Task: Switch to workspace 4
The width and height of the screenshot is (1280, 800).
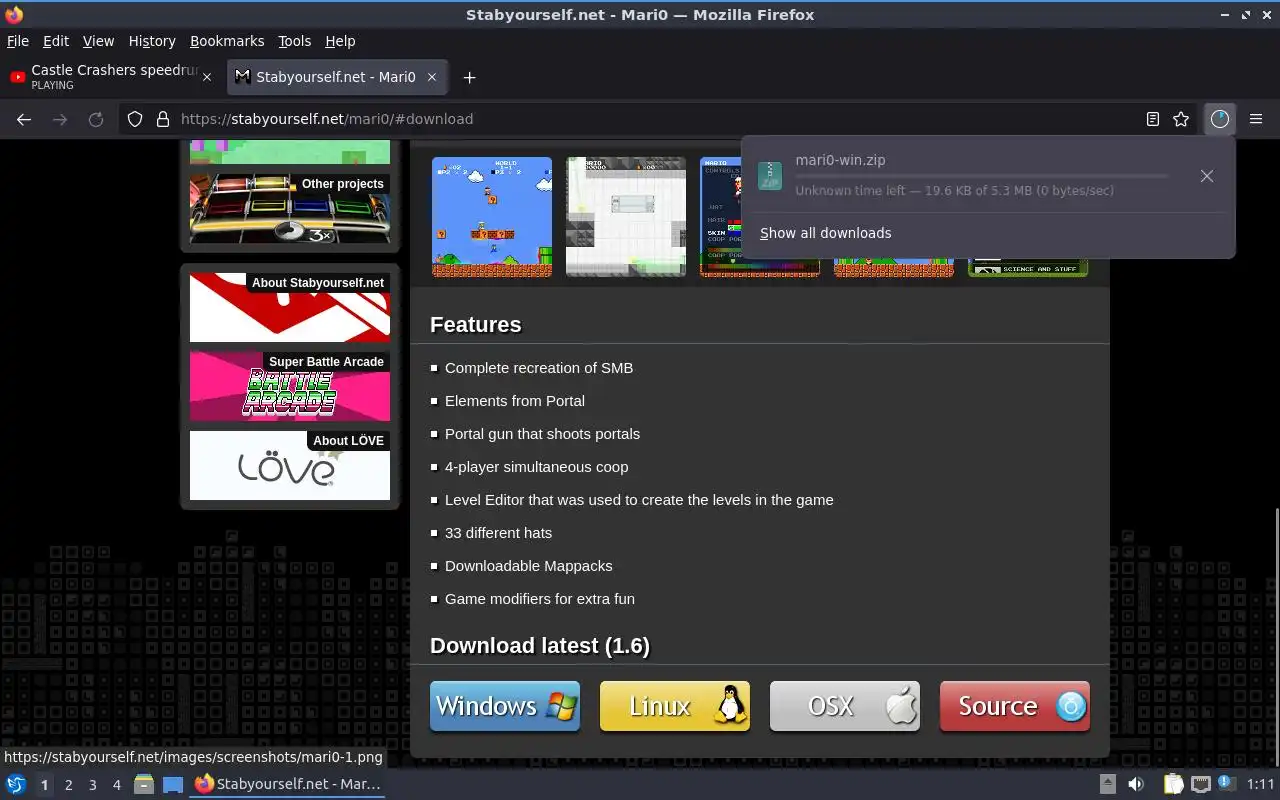Action: point(116,785)
